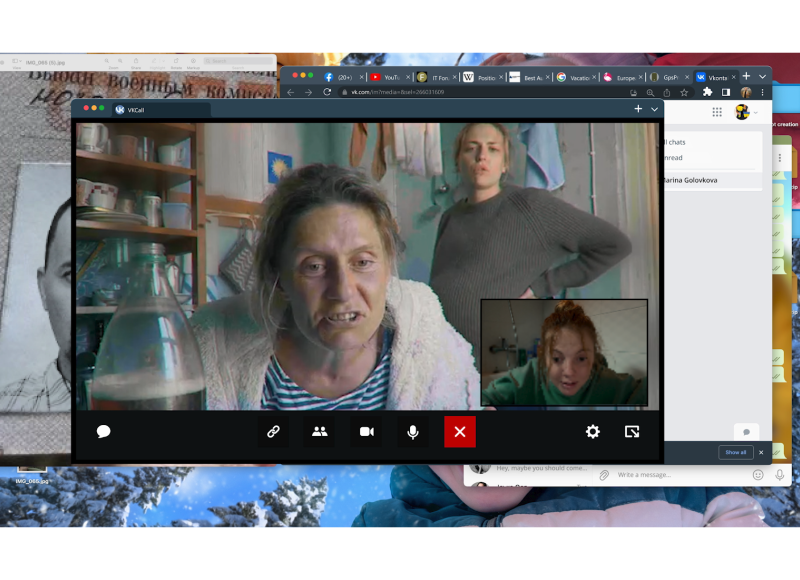Click the Show all button
800x580 pixels.
click(x=736, y=452)
